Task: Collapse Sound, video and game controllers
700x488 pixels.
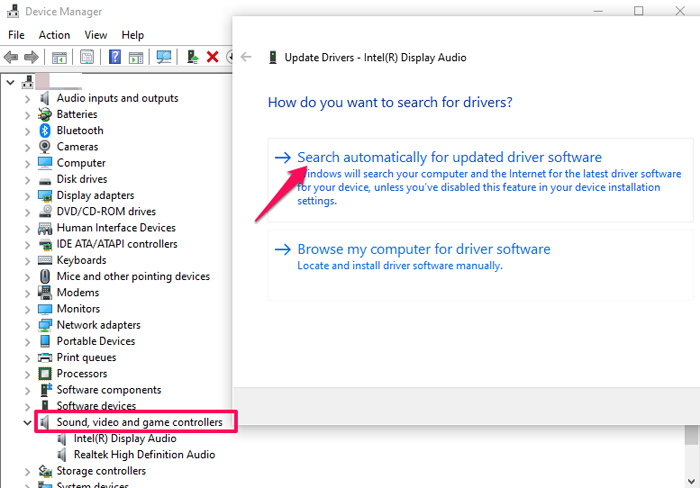Action: tap(28, 422)
